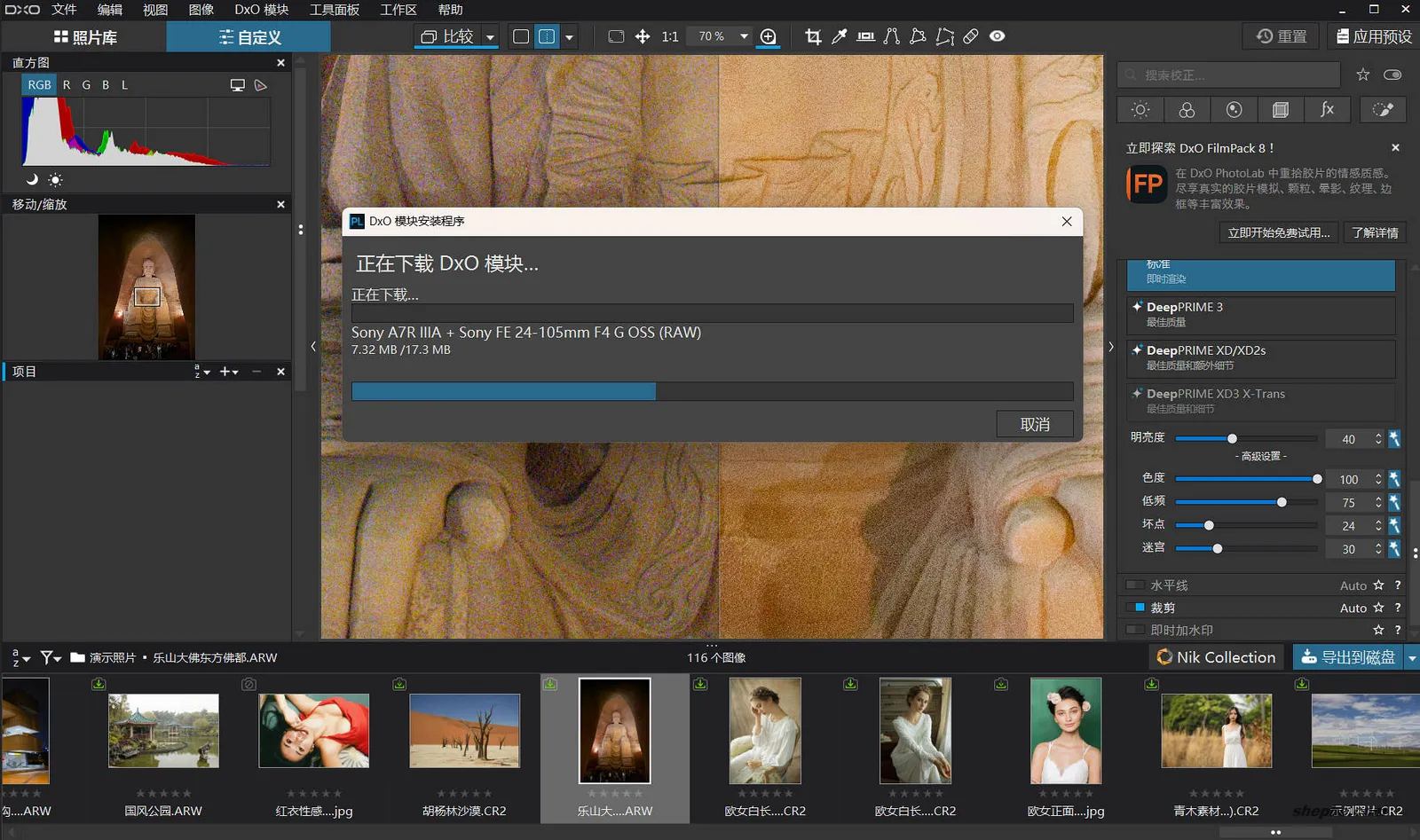Select the 国风公园.ARW thumbnail

pyautogui.click(x=163, y=730)
